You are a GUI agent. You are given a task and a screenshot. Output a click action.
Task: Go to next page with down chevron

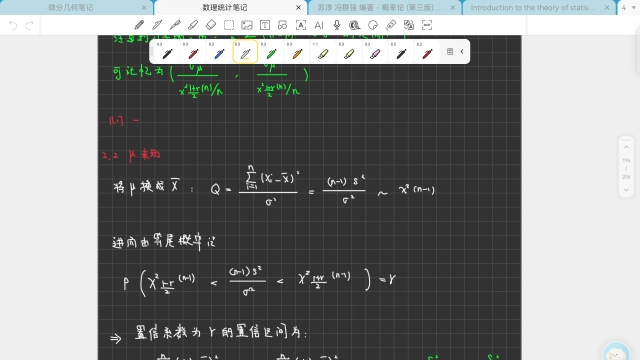(626, 190)
